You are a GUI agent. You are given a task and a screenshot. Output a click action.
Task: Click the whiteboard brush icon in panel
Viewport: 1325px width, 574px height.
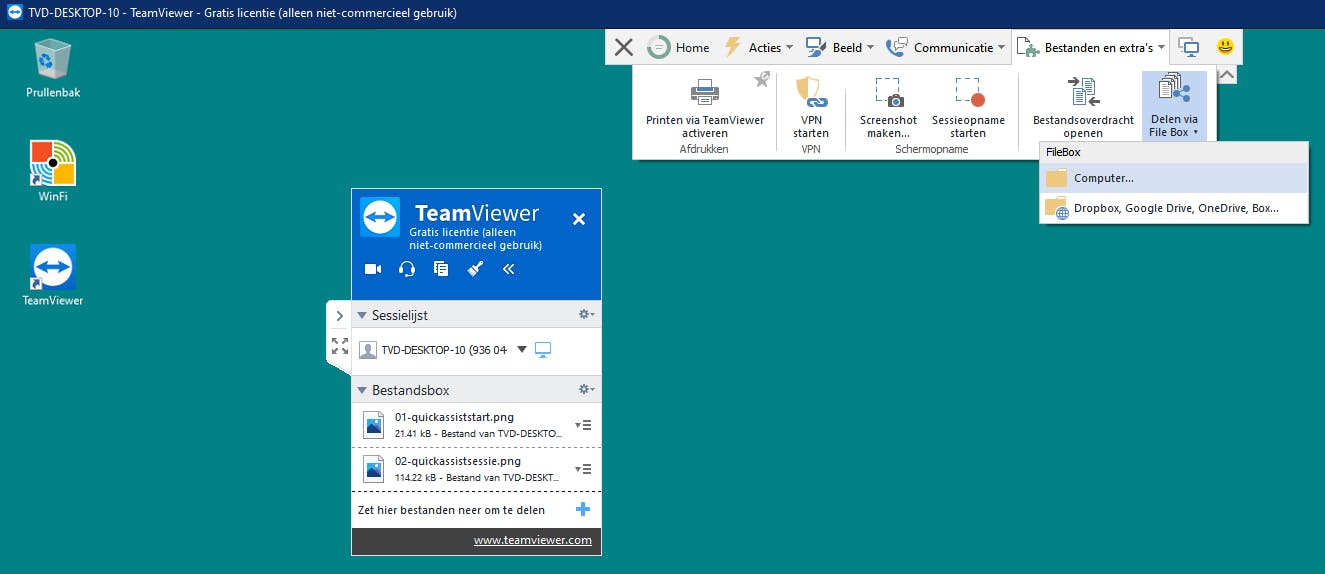pyautogui.click(x=476, y=268)
